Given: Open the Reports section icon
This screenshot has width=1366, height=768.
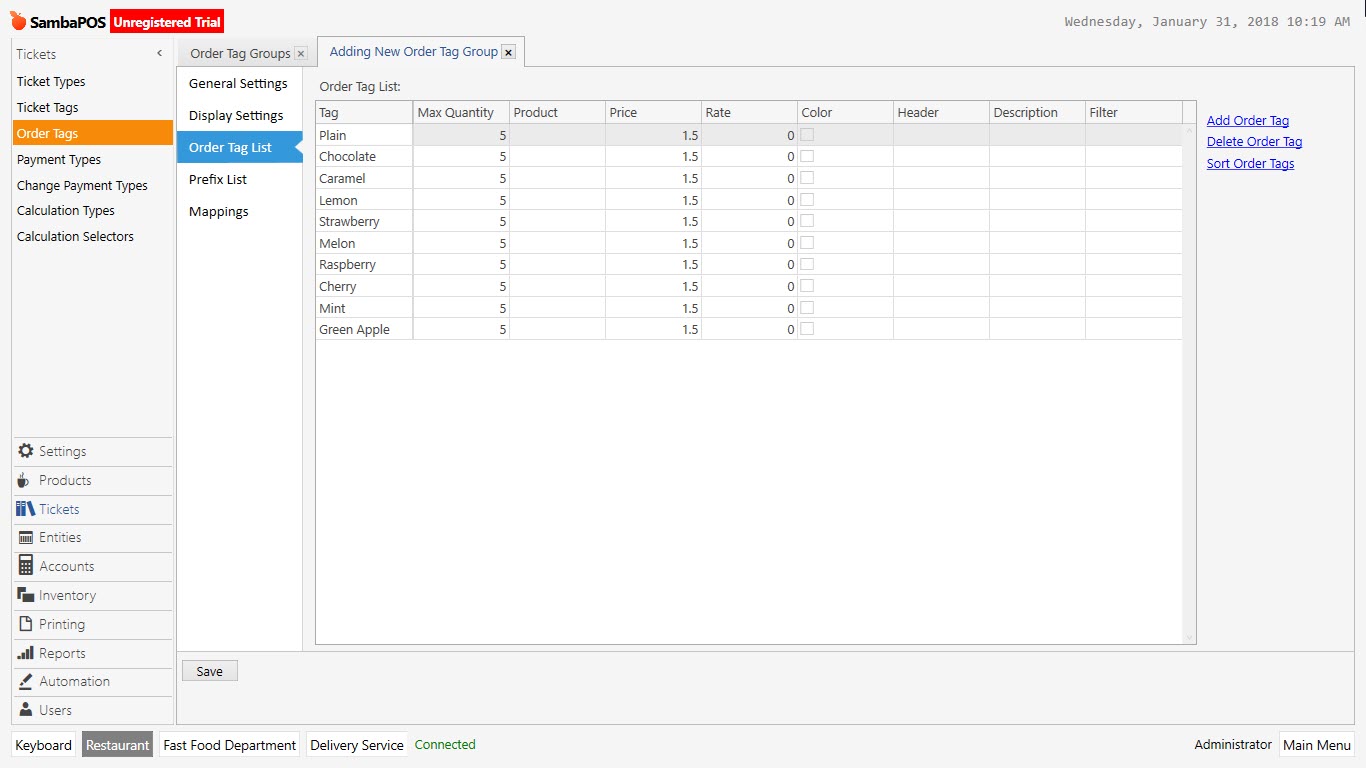Looking at the screenshot, I should (25, 653).
